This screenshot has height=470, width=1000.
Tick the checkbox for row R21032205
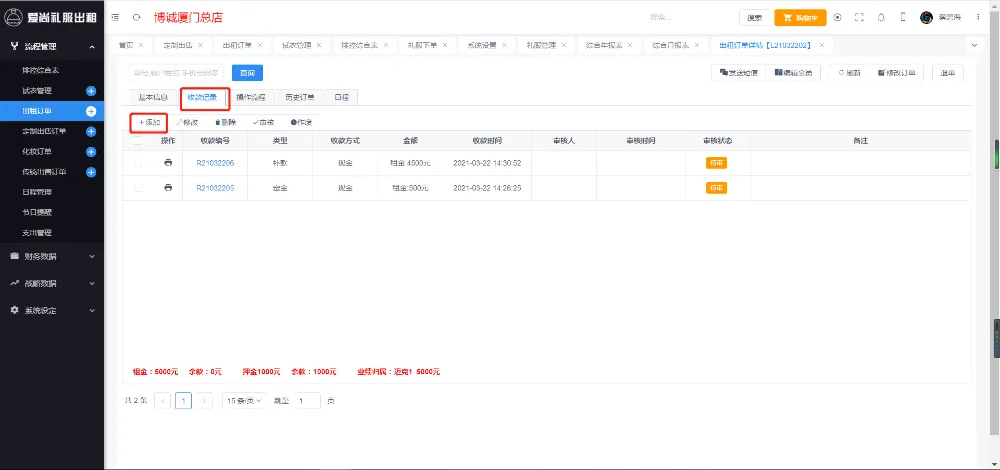click(138, 187)
